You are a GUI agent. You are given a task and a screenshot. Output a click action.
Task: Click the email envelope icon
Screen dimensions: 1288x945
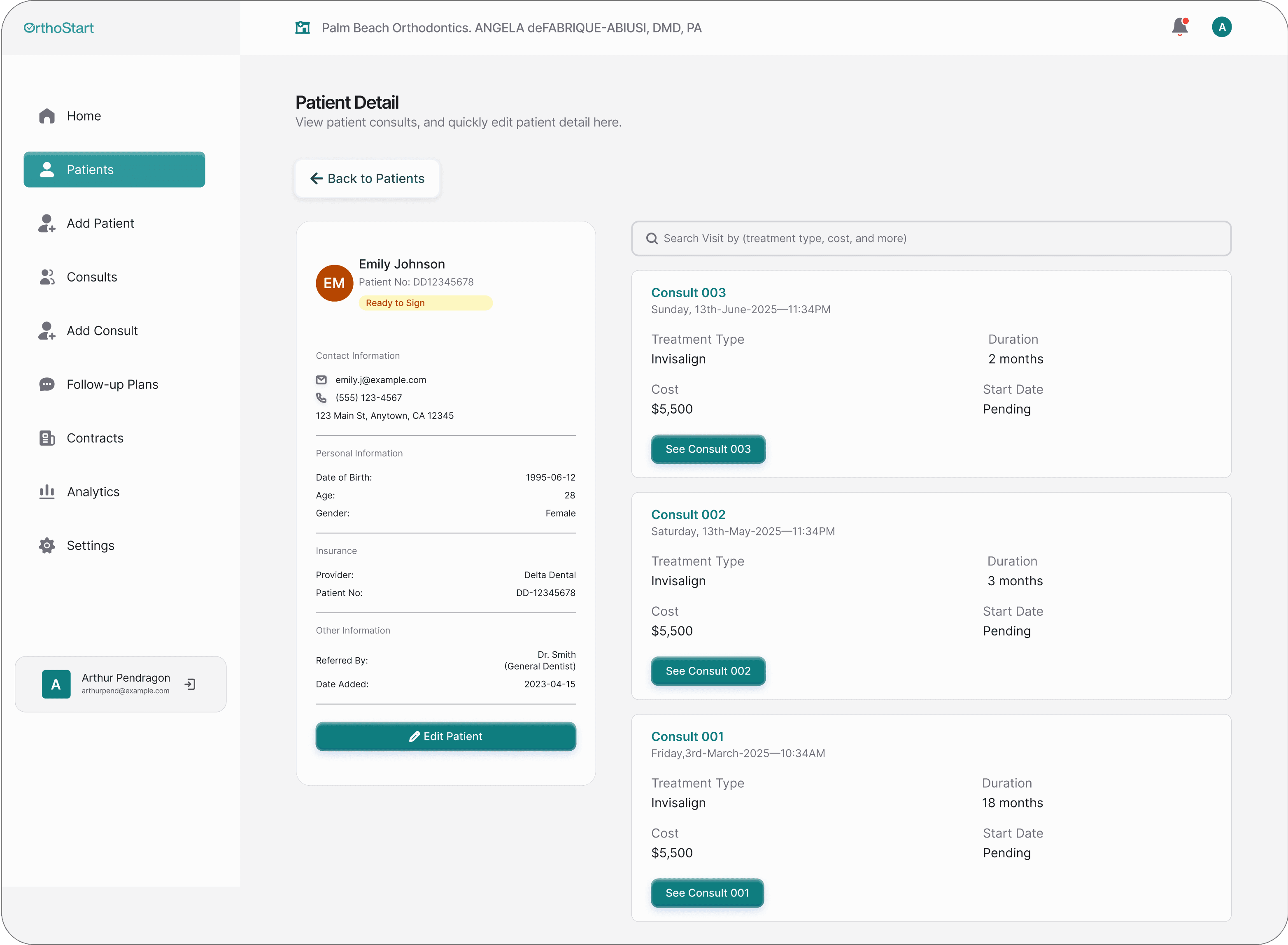click(321, 380)
